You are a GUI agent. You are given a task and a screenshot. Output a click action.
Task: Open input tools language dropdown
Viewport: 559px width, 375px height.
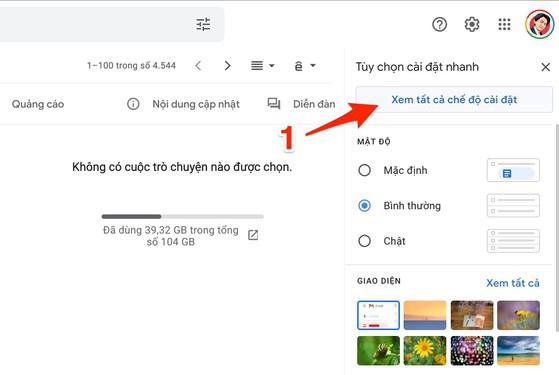pos(305,66)
